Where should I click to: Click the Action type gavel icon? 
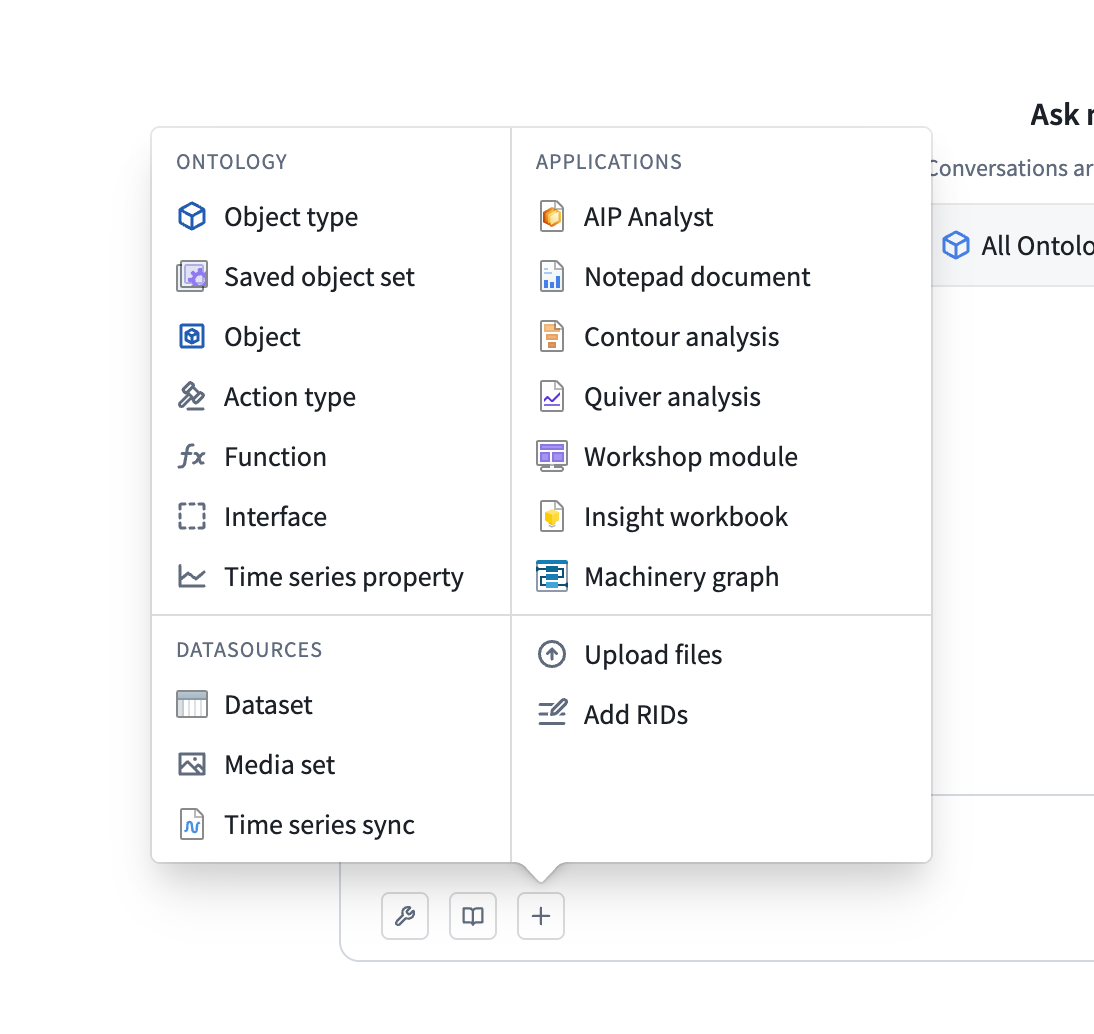[x=192, y=396]
